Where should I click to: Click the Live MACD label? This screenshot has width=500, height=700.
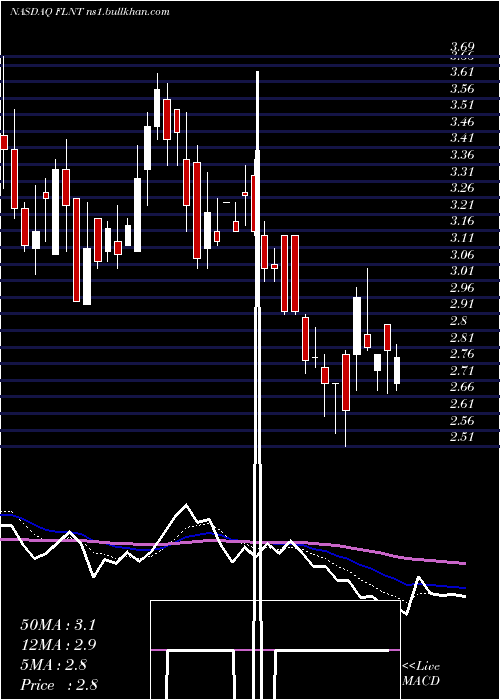pos(421,674)
